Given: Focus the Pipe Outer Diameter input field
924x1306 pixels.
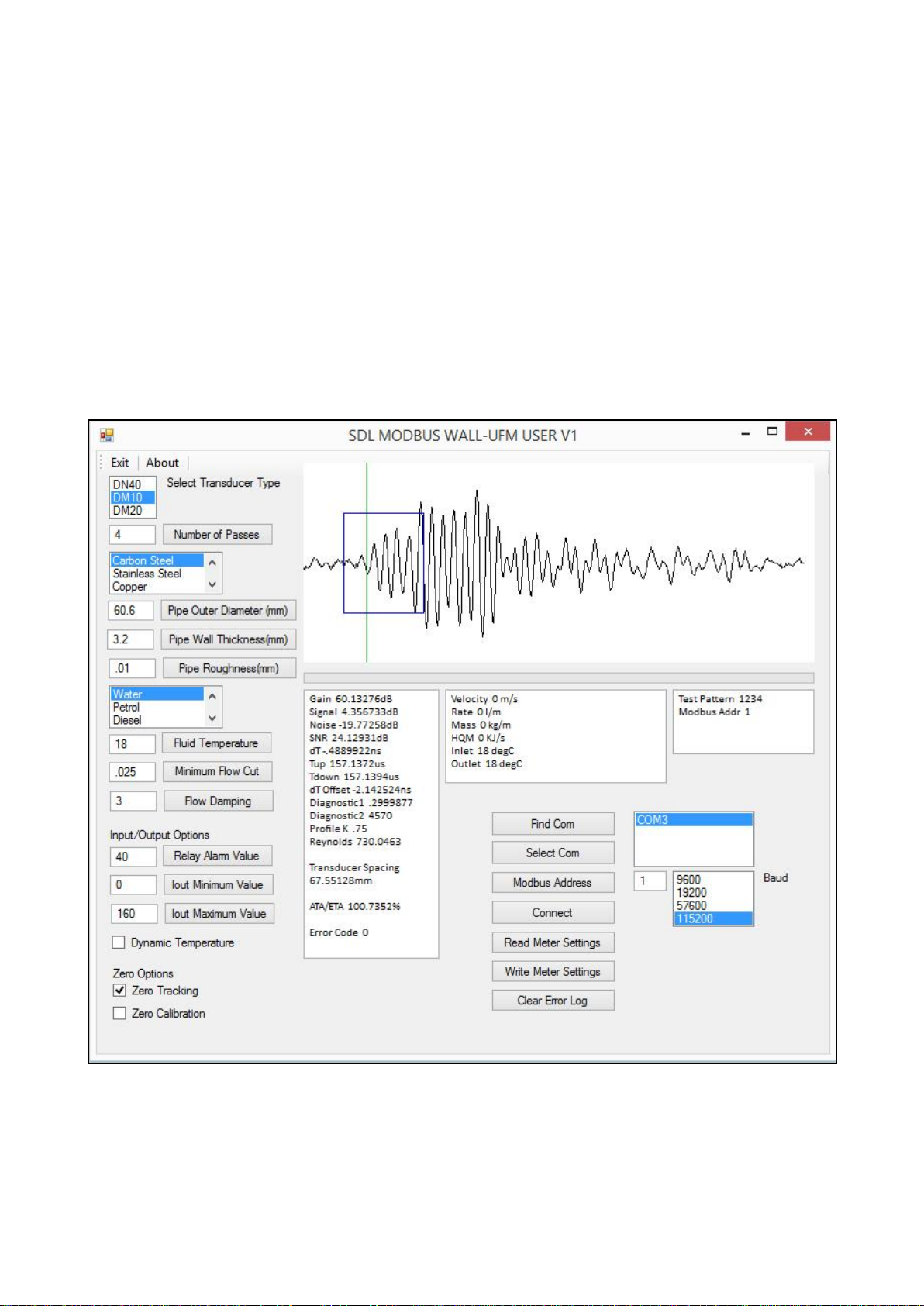Looking at the screenshot, I should tap(130, 611).
